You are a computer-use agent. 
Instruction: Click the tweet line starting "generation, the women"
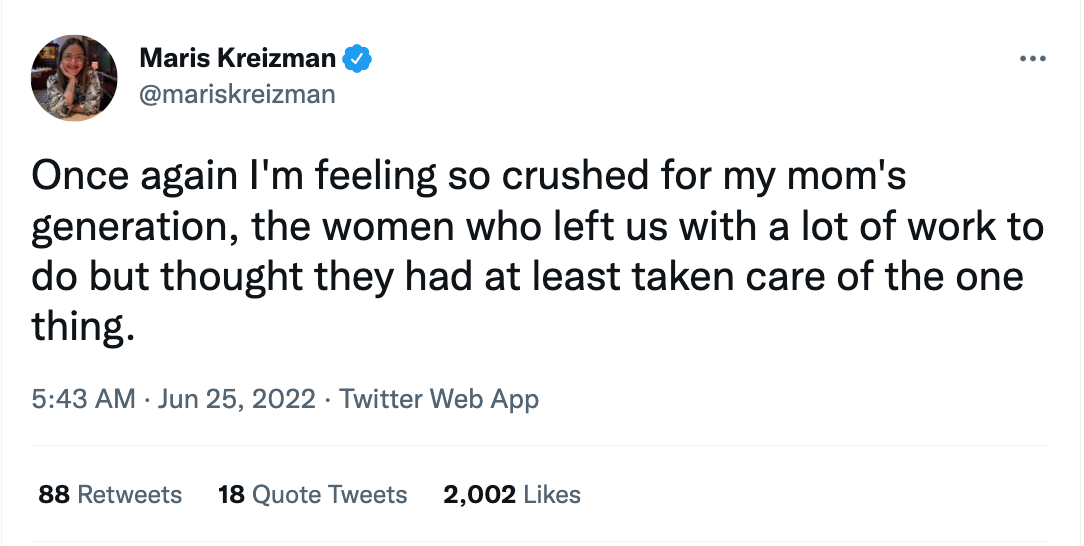(x=537, y=228)
